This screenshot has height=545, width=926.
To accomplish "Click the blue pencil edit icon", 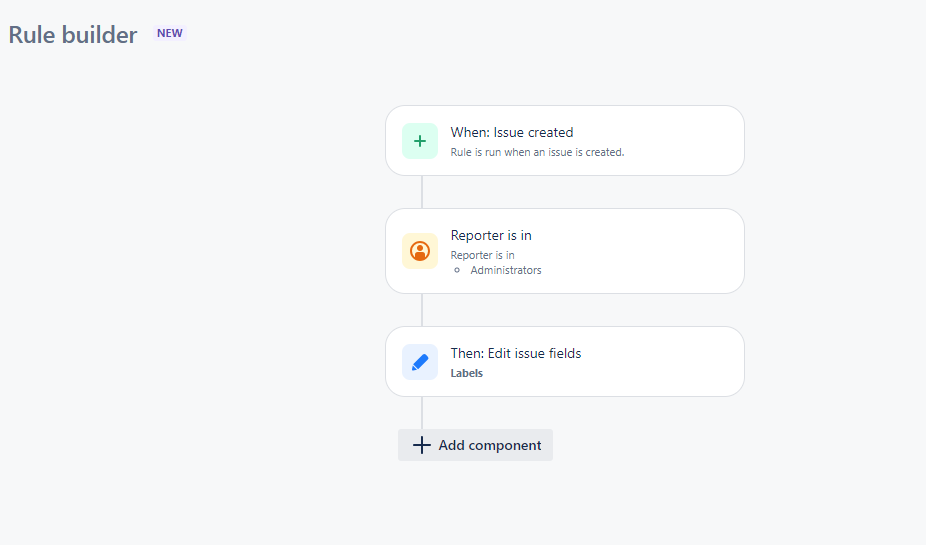I will (x=420, y=362).
